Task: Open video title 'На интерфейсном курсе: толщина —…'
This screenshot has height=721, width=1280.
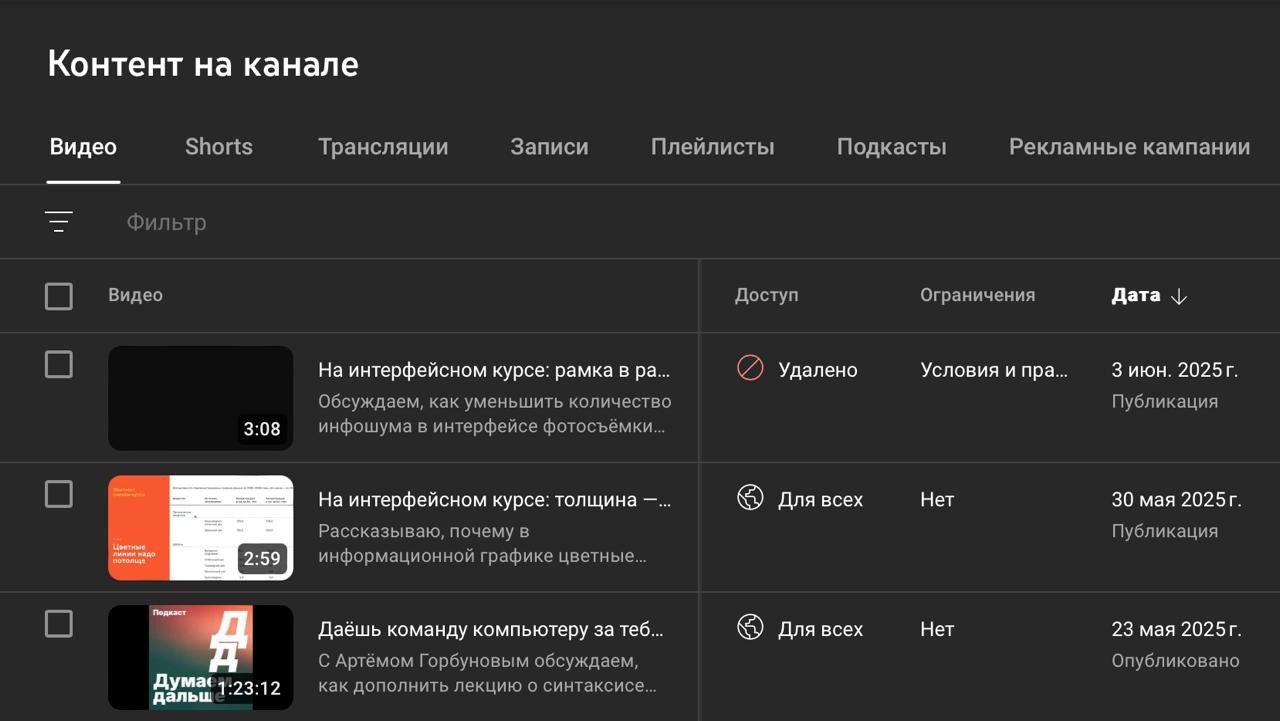Action: 494,499
